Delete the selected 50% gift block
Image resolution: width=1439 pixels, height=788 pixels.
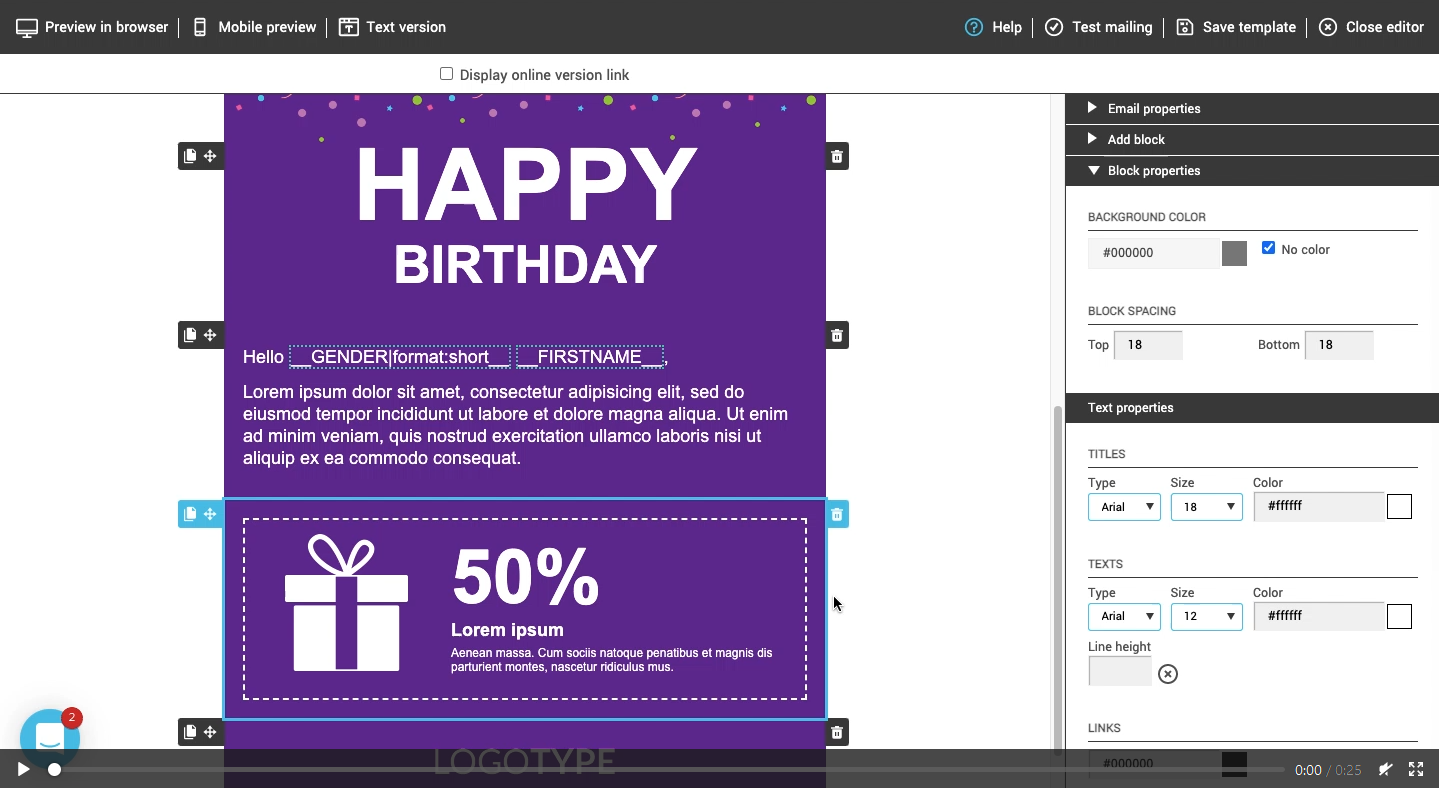837,514
